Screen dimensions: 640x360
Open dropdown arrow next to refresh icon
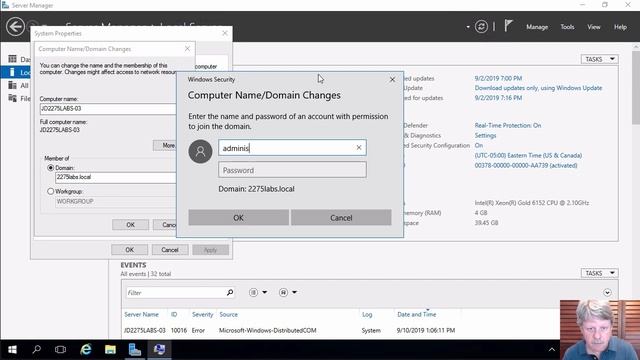coord(468,27)
